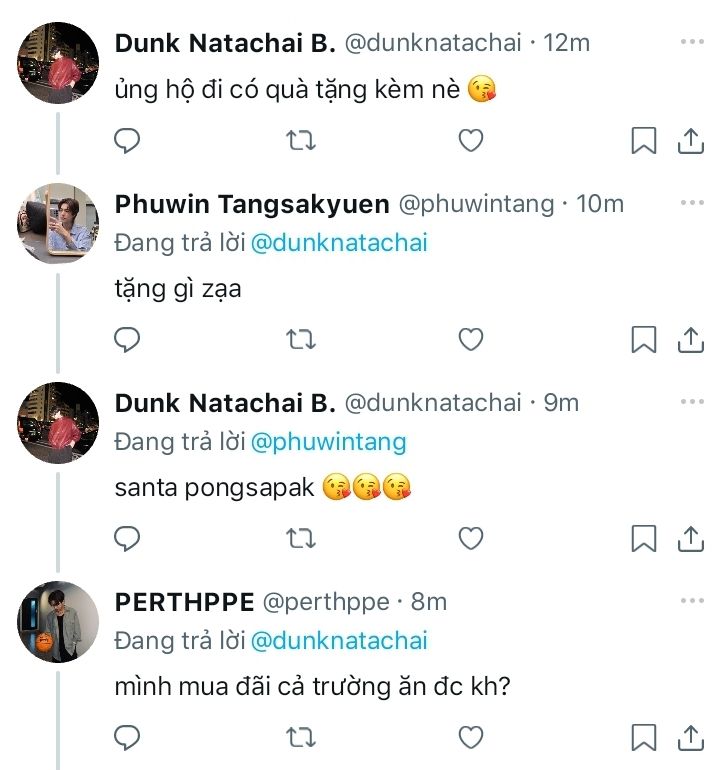Retweet Dunk's tweet about quà tặng

(300, 142)
